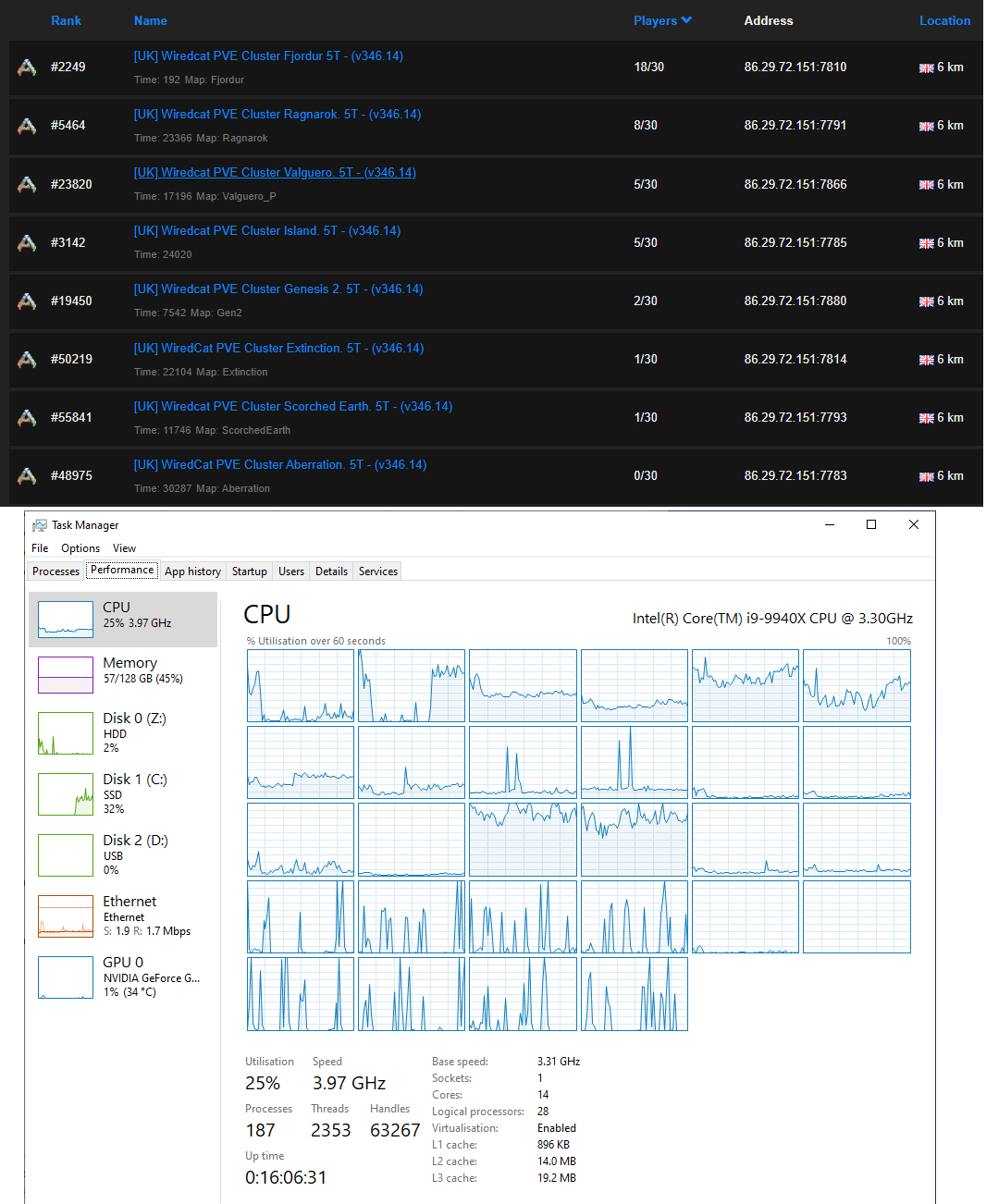Click ARK game icon for rank #48975
This screenshot has width=986, height=1204.
(x=28, y=475)
